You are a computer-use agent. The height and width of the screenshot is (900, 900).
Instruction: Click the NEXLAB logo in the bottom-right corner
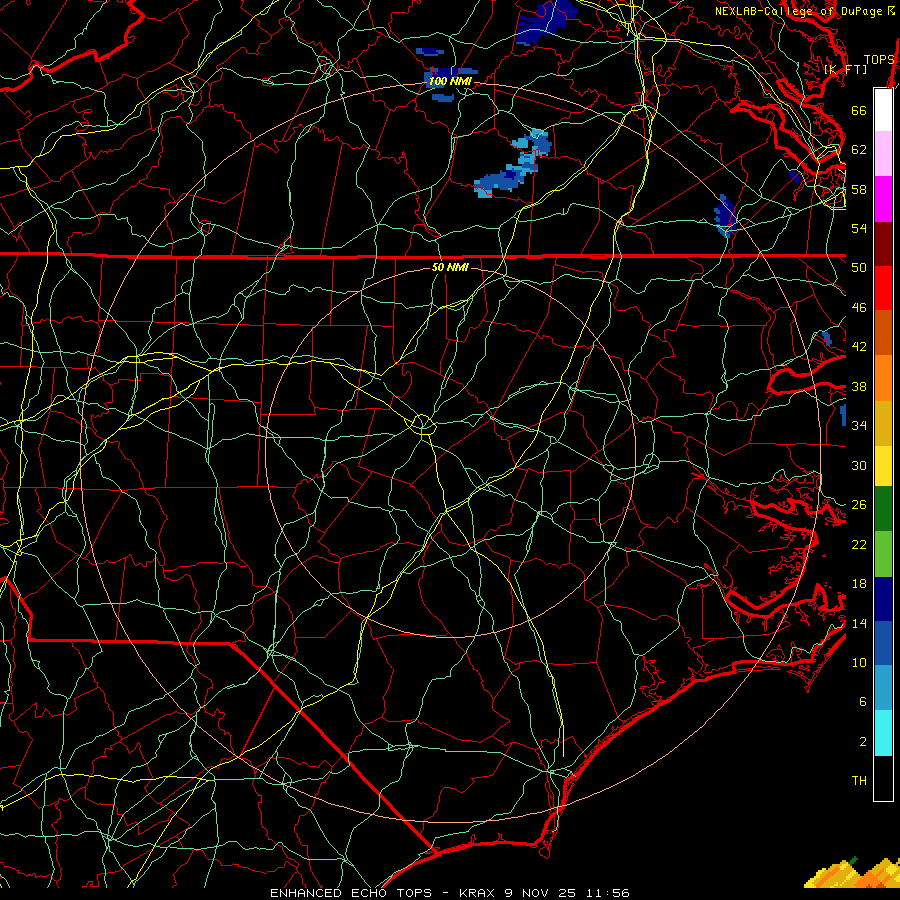point(852,872)
